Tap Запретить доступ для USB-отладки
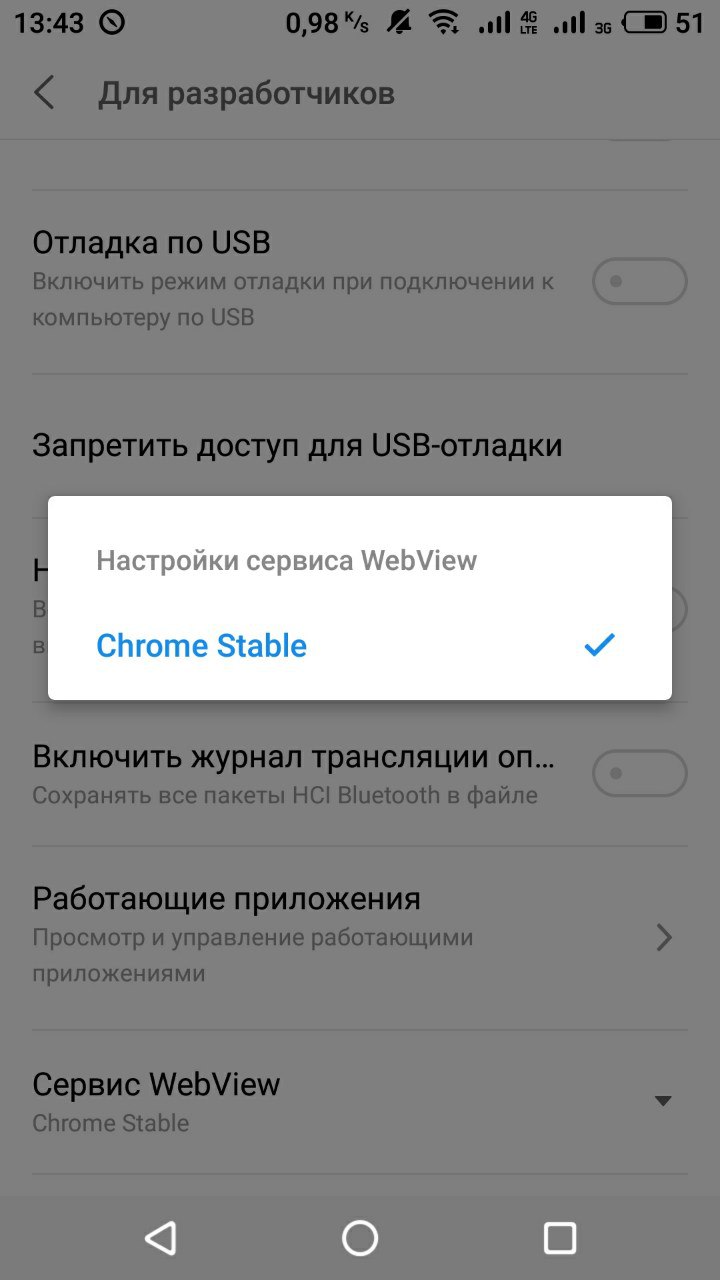720x1280 pixels. coord(297,445)
